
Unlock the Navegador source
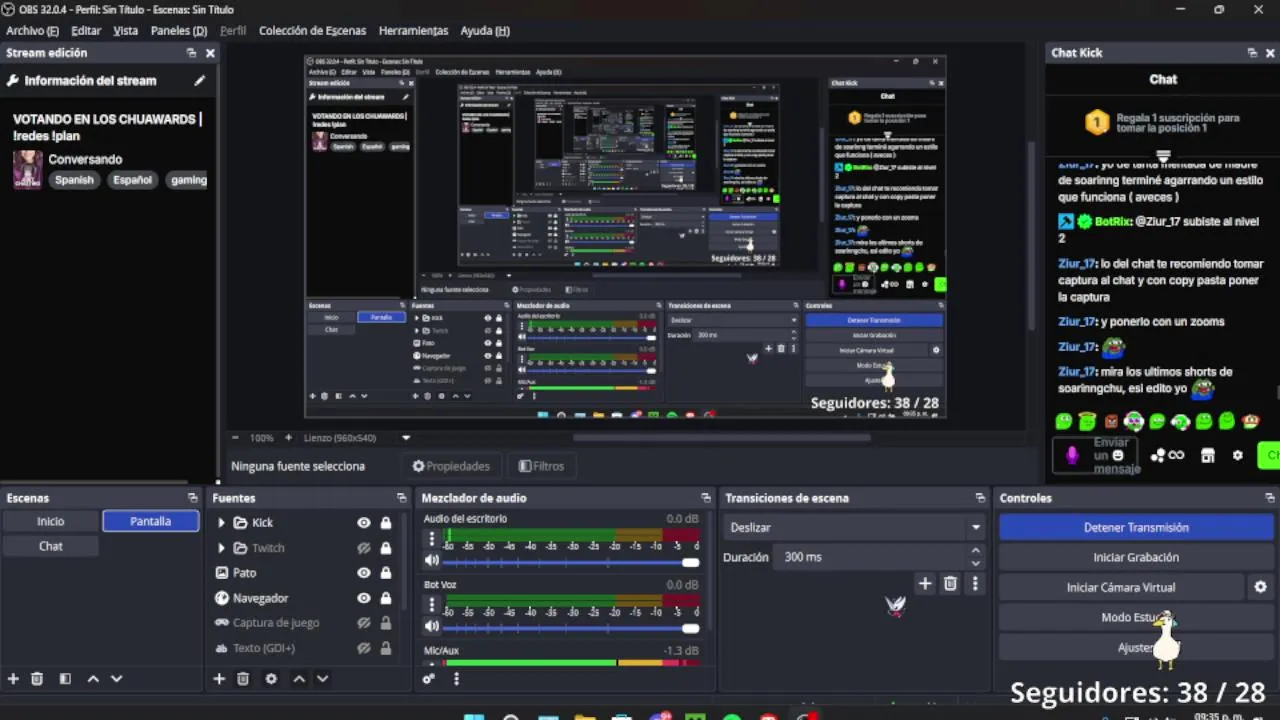[386, 598]
